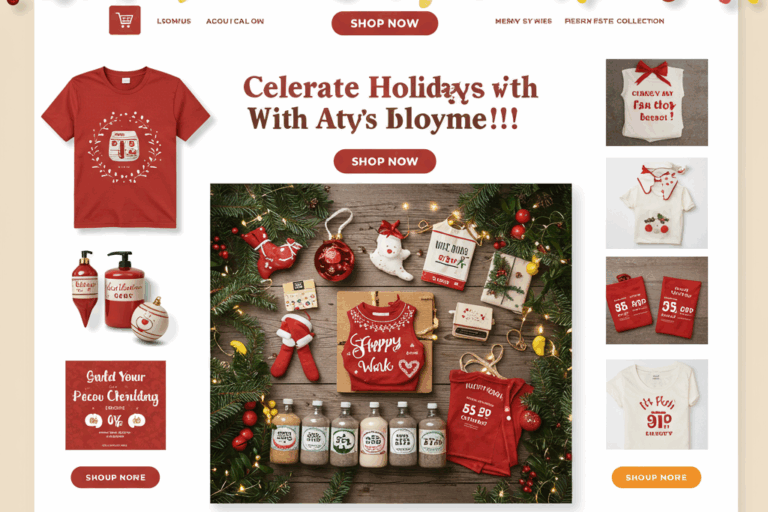This screenshot has height=512, width=768.
Task: Click the central holiday flat-lay image
Action: 391,343
